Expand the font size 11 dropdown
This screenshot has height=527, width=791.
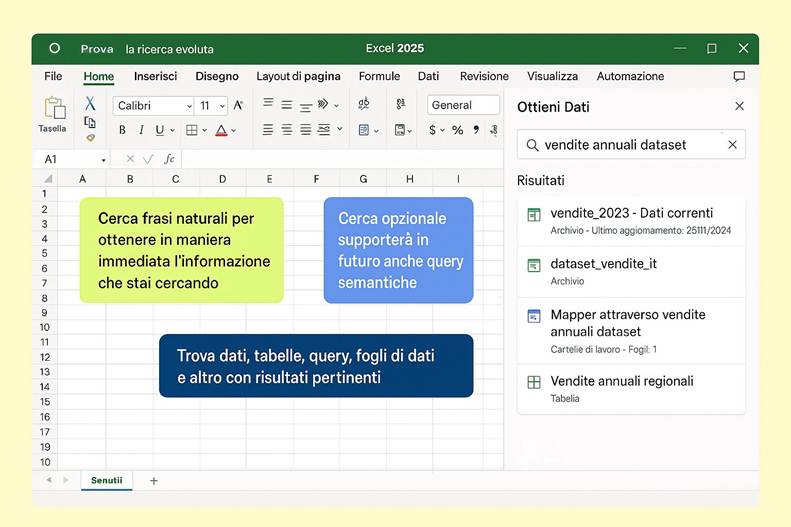click(x=221, y=105)
